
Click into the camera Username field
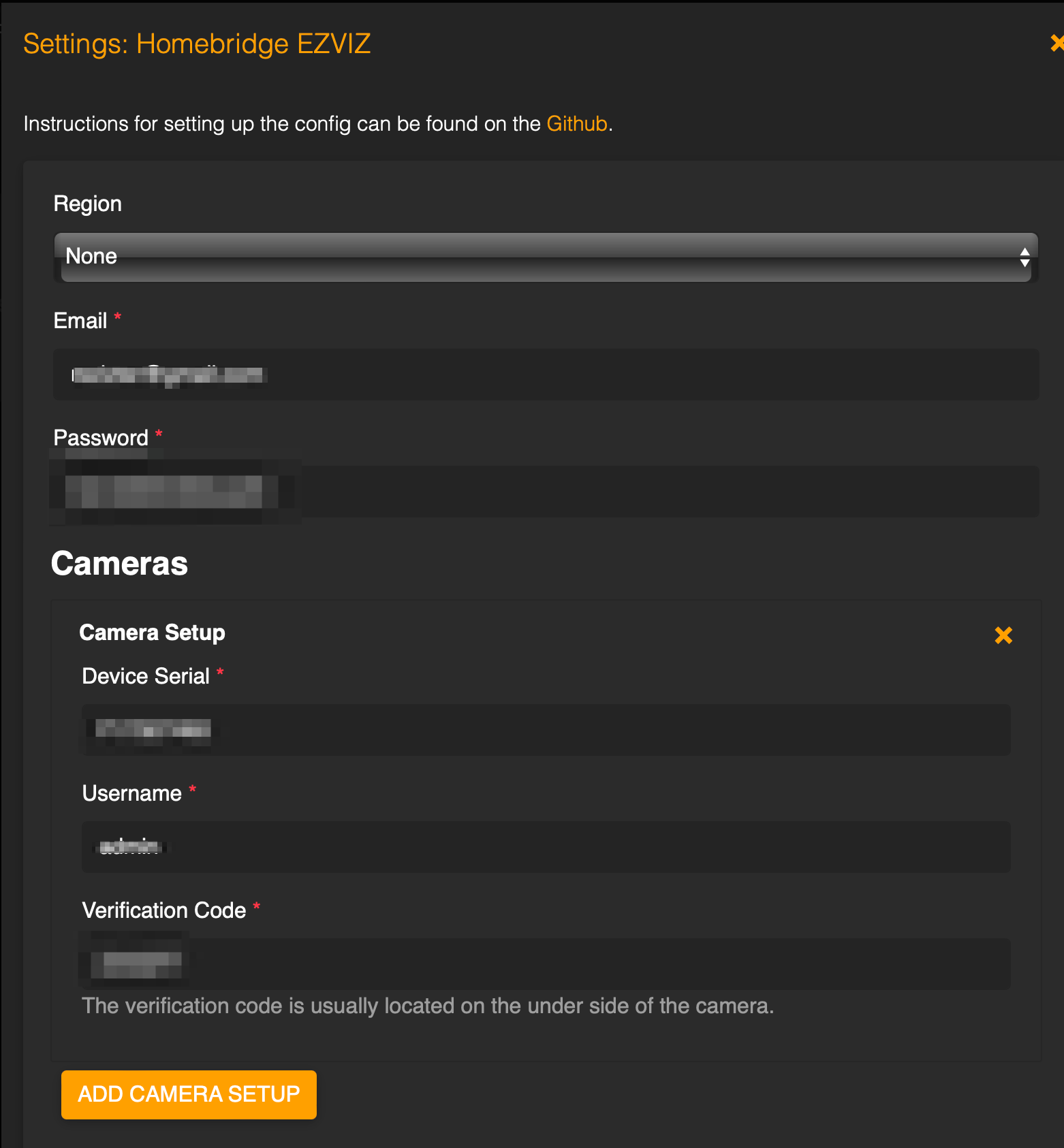pos(546,847)
